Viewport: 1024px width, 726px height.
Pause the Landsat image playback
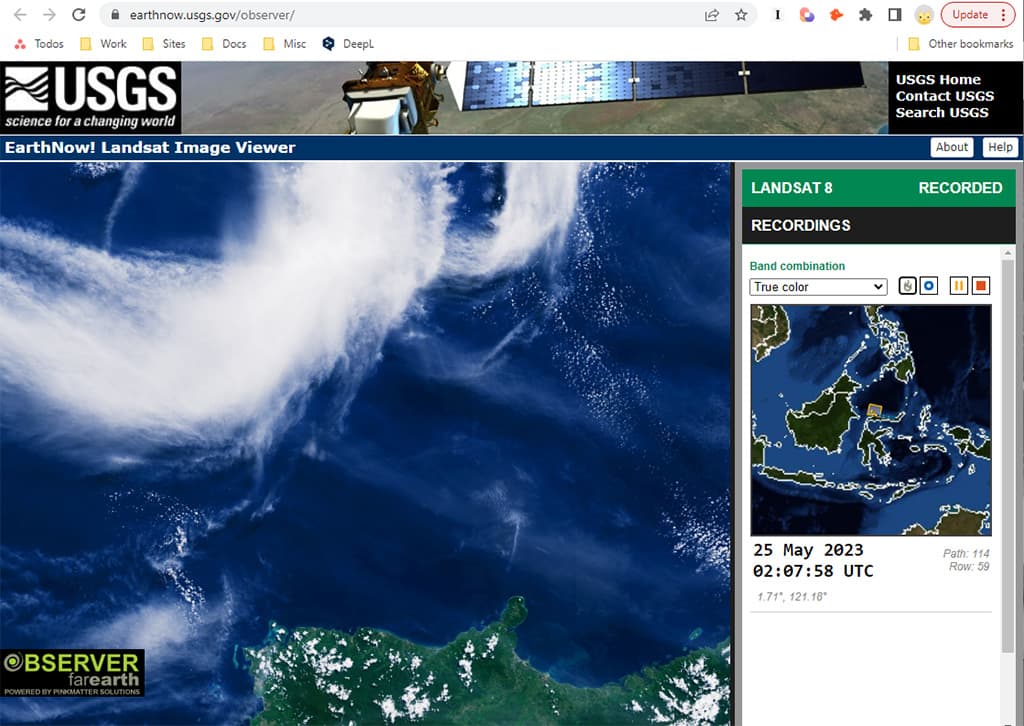tap(957, 285)
